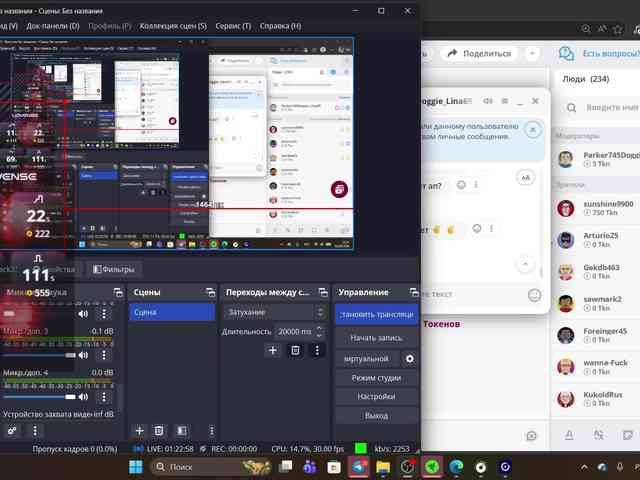640x480 pixels.
Task: Expand dropdown arrow next to Поделиться
Action: tap(532, 53)
